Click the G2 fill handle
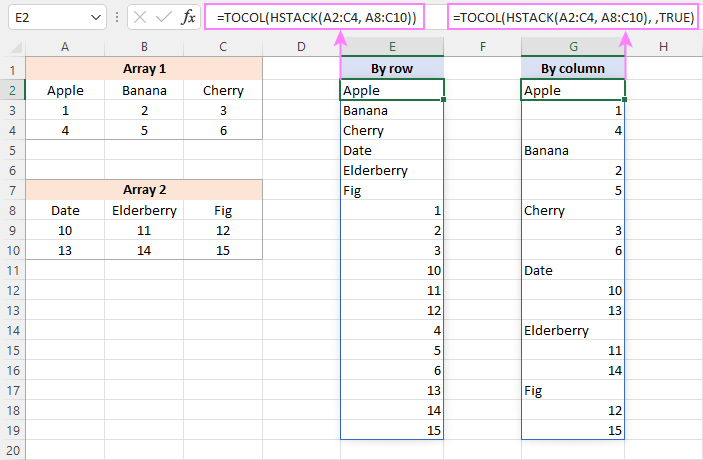This screenshot has height=460, width=703. 625,100
